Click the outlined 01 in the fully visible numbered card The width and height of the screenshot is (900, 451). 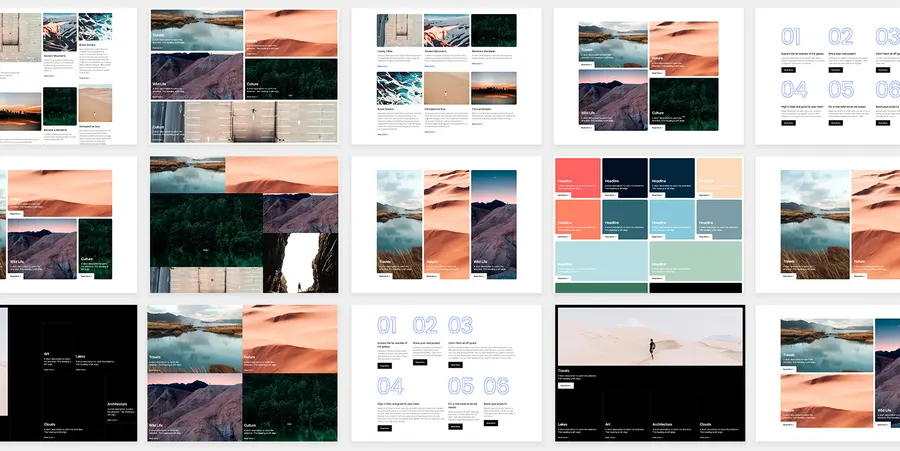click(386, 325)
